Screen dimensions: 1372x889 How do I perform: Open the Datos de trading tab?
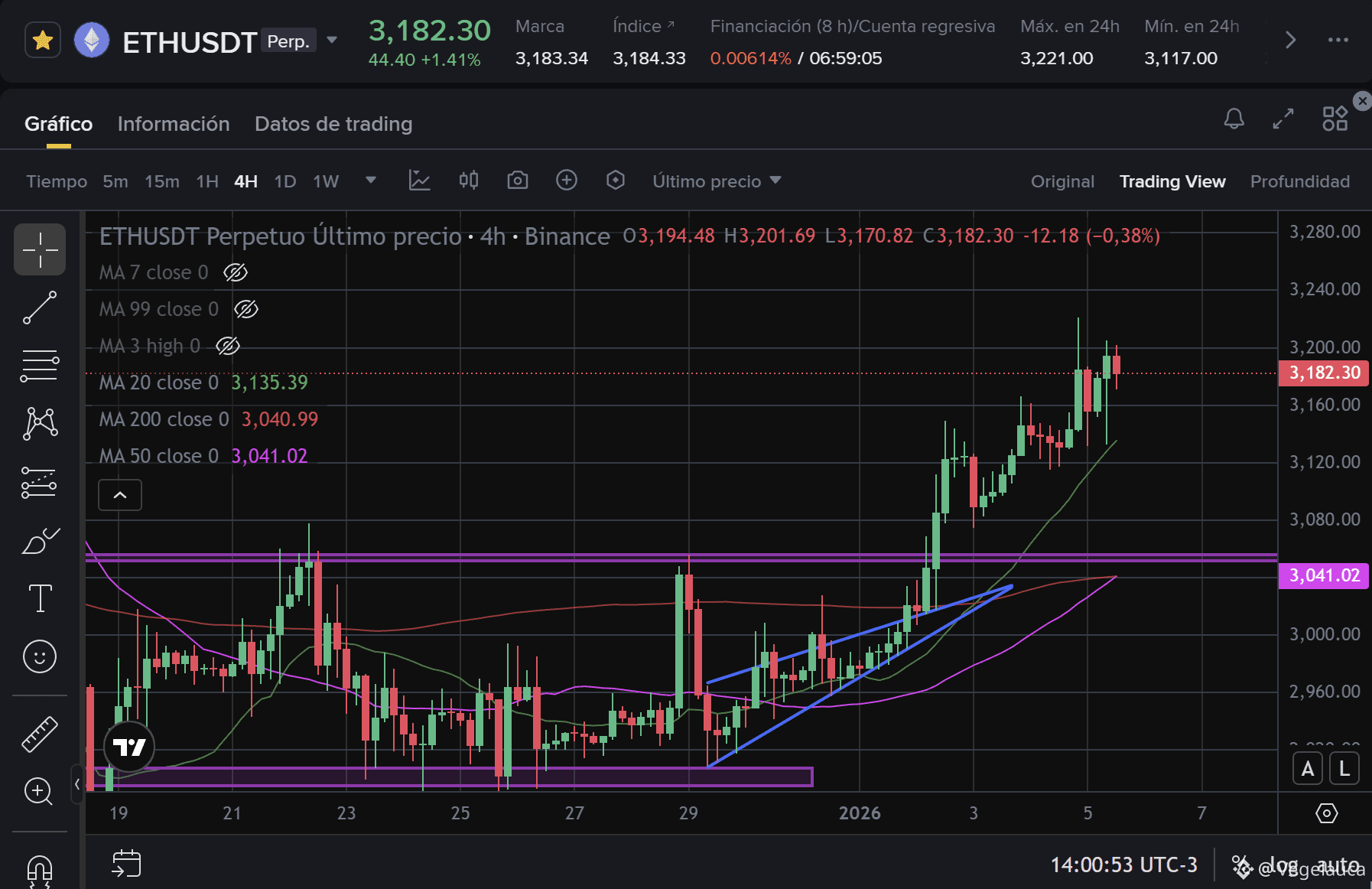[333, 124]
